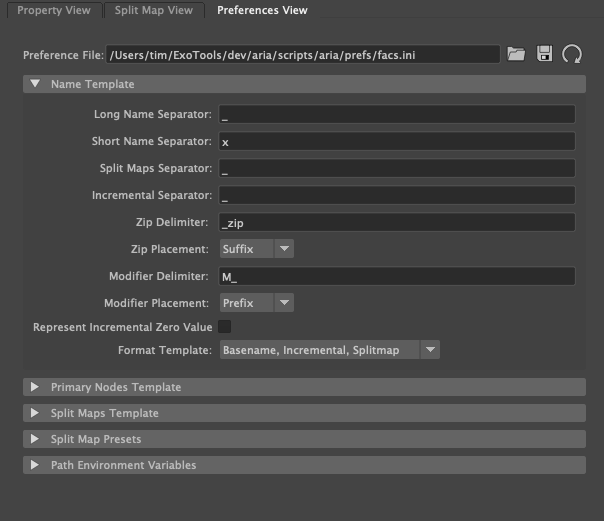
Task: Click the Zip Placement label
Action: (169, 249)
